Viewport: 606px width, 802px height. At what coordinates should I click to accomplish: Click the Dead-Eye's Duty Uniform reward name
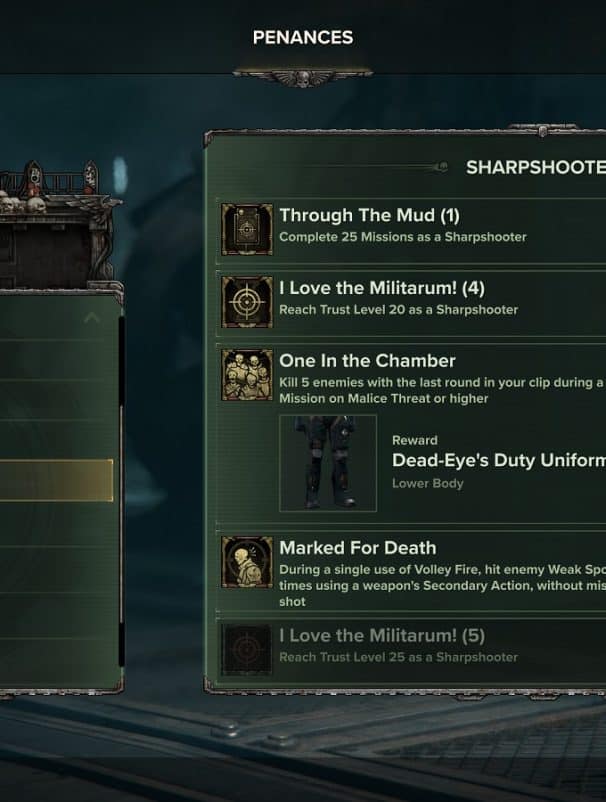[x=499, y=460]
